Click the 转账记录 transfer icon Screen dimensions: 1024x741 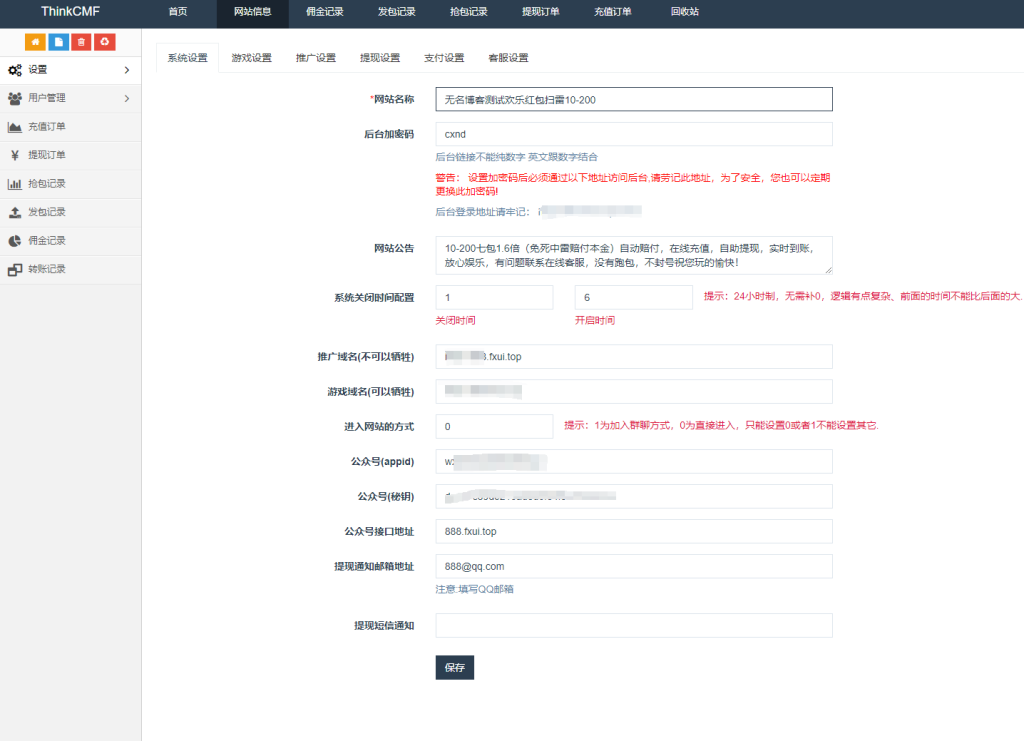[14, 267]
